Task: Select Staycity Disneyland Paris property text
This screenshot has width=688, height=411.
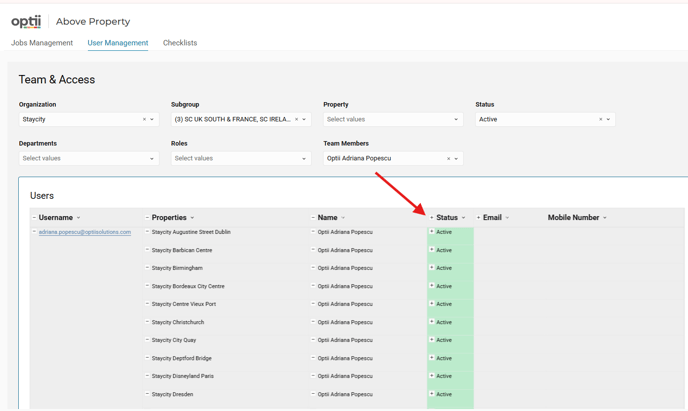Action: tap(183, 376)
